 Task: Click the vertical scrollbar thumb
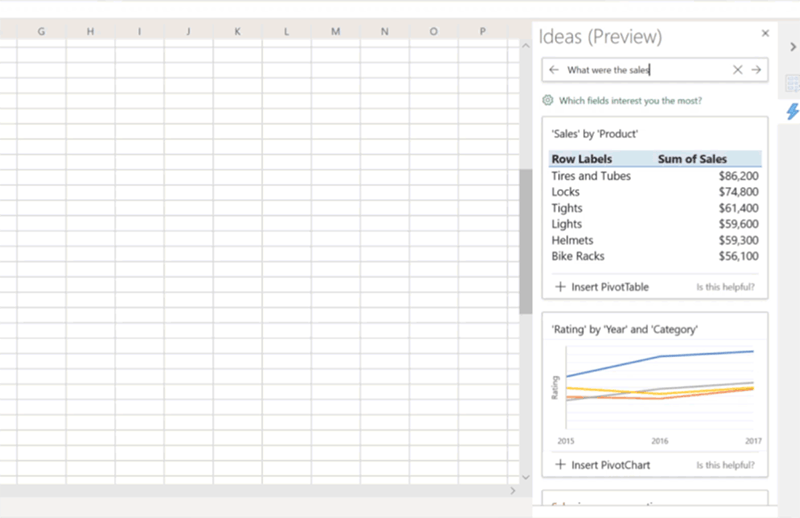(x=526, y=240)
